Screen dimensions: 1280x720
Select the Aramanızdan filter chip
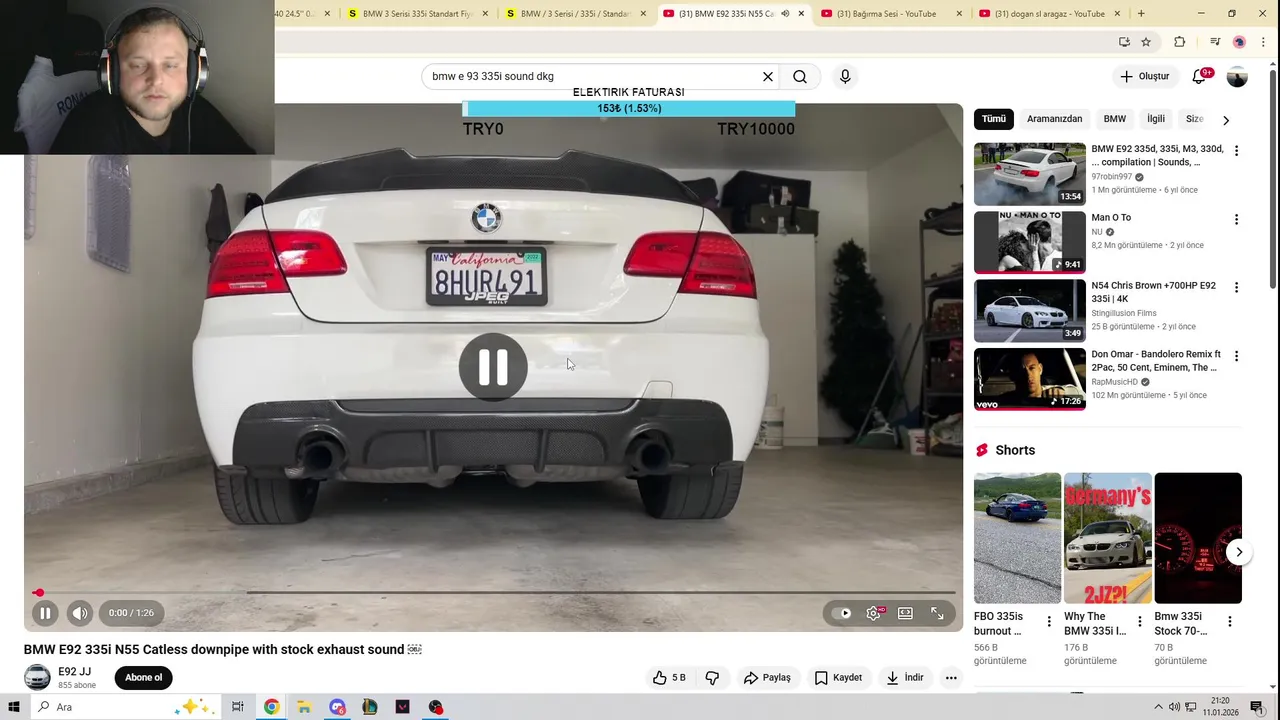[x=1054, y=119]
